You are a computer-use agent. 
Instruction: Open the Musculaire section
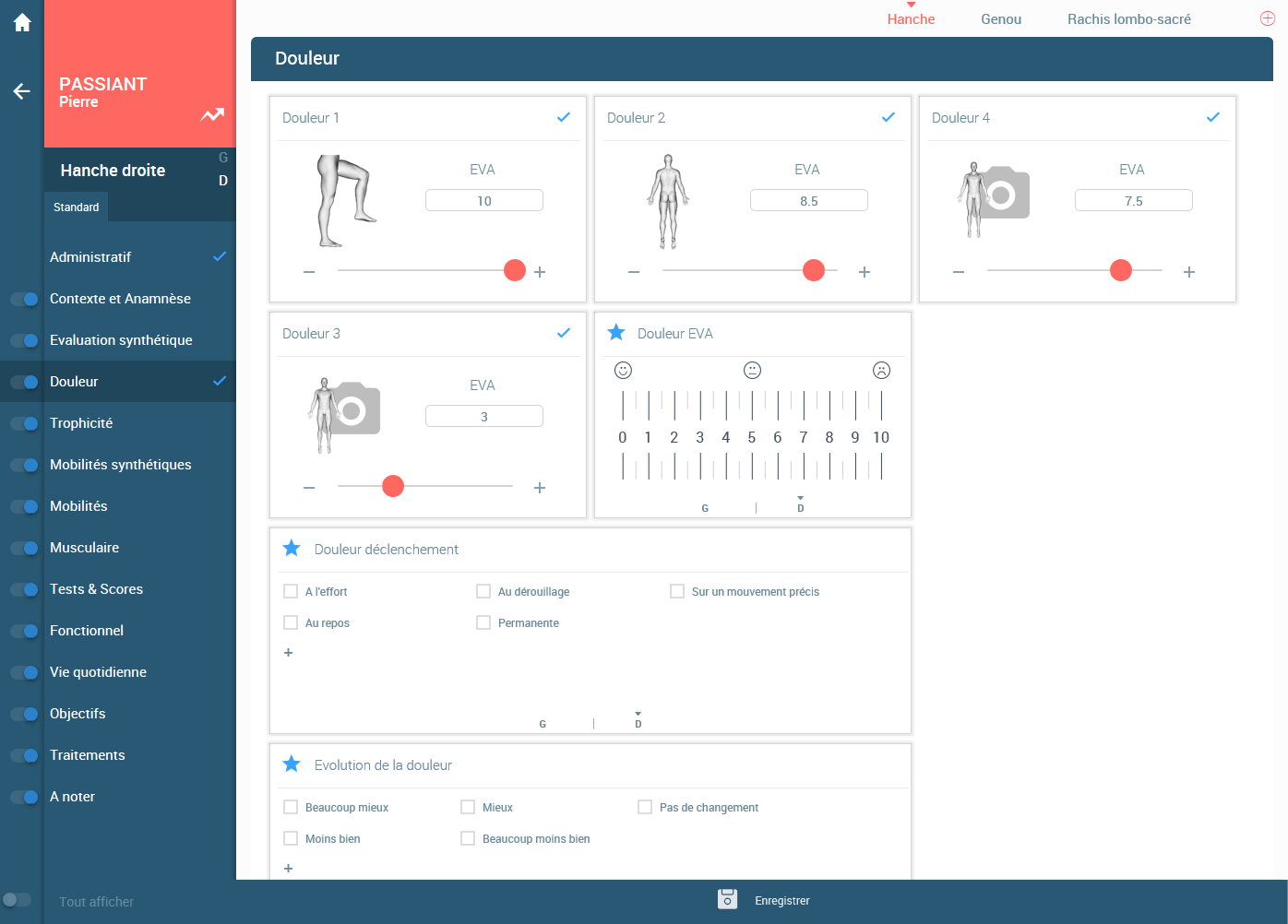(x=140, y=547)
